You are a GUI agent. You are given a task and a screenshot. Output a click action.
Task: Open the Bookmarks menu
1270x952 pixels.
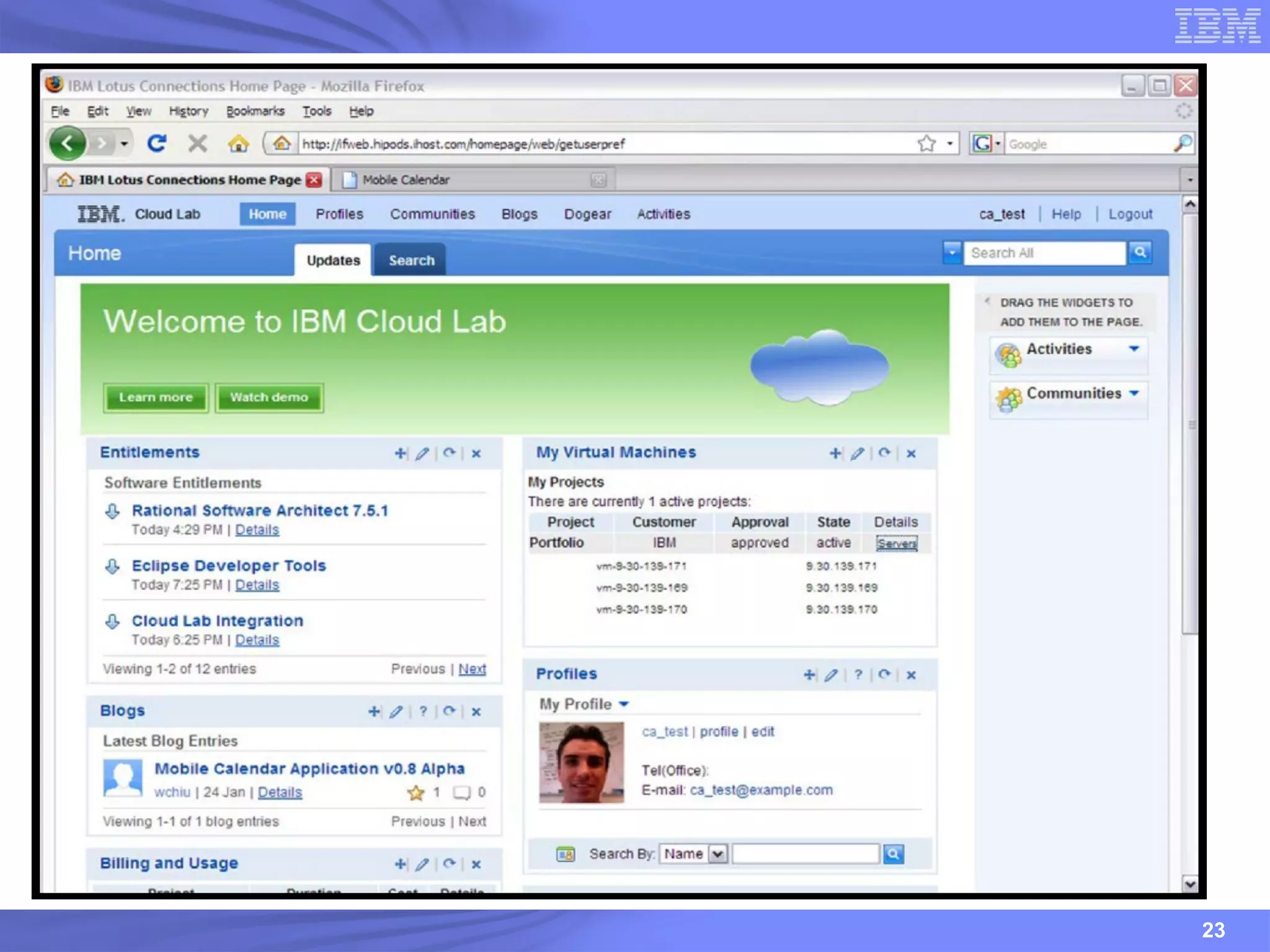[x=255, y=111]
